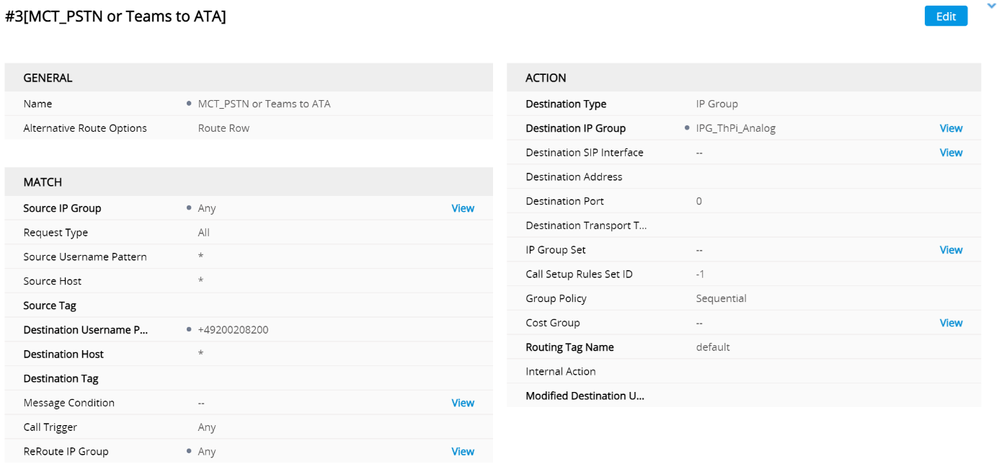Open View link for ReRoute IP Group
This screenshot has height=469, width=999.
point(462,452)
